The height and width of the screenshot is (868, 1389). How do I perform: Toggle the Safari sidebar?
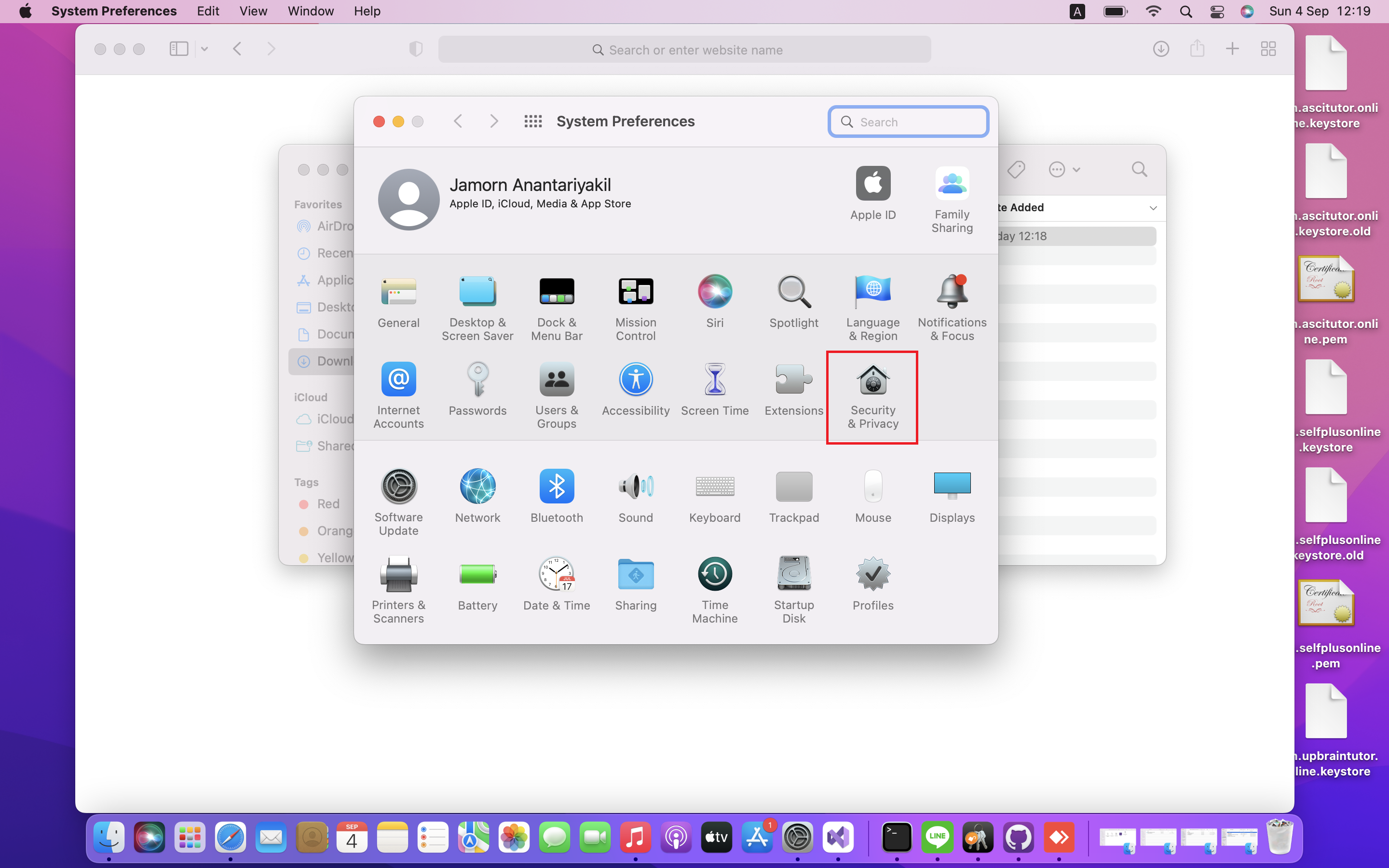click(178, 49)
